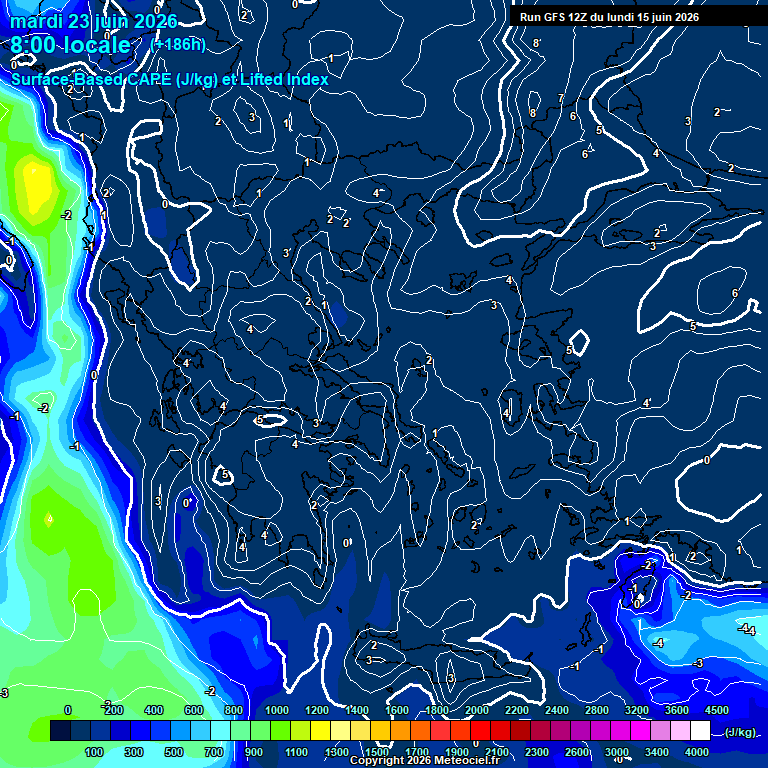This screenshot has width=768, height=768.
Task: Click the '700' label below the legend
Action: click(x=214, y=752)
